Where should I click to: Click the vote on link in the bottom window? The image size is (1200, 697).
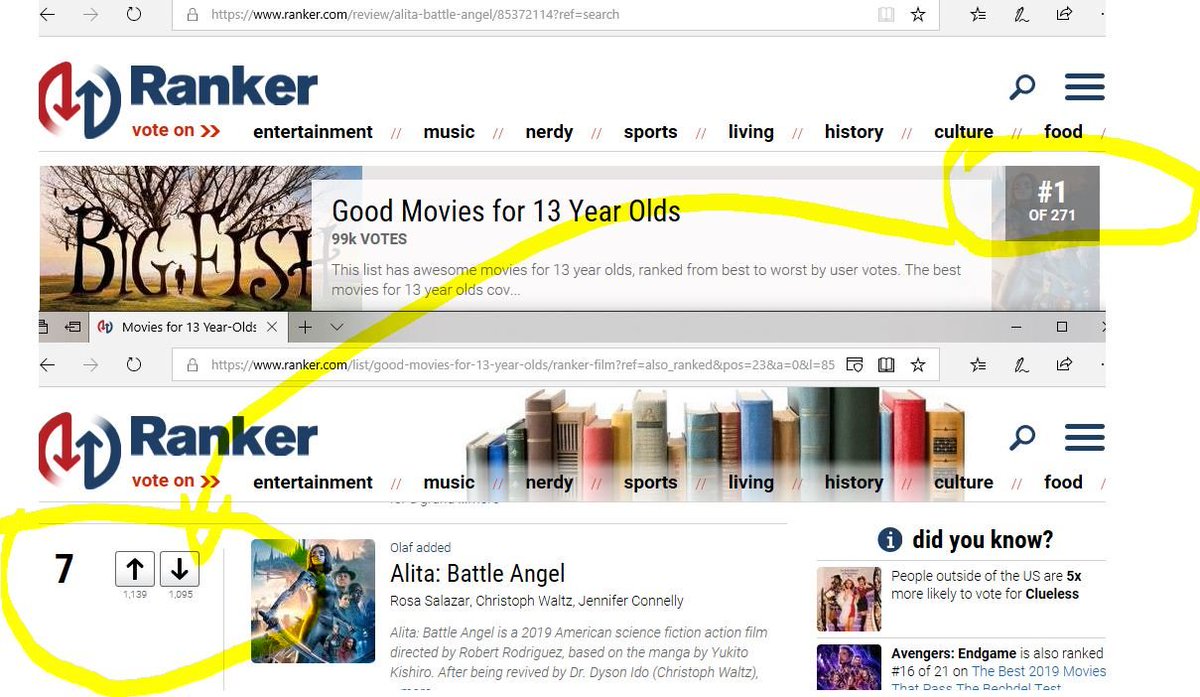[176, 481]
